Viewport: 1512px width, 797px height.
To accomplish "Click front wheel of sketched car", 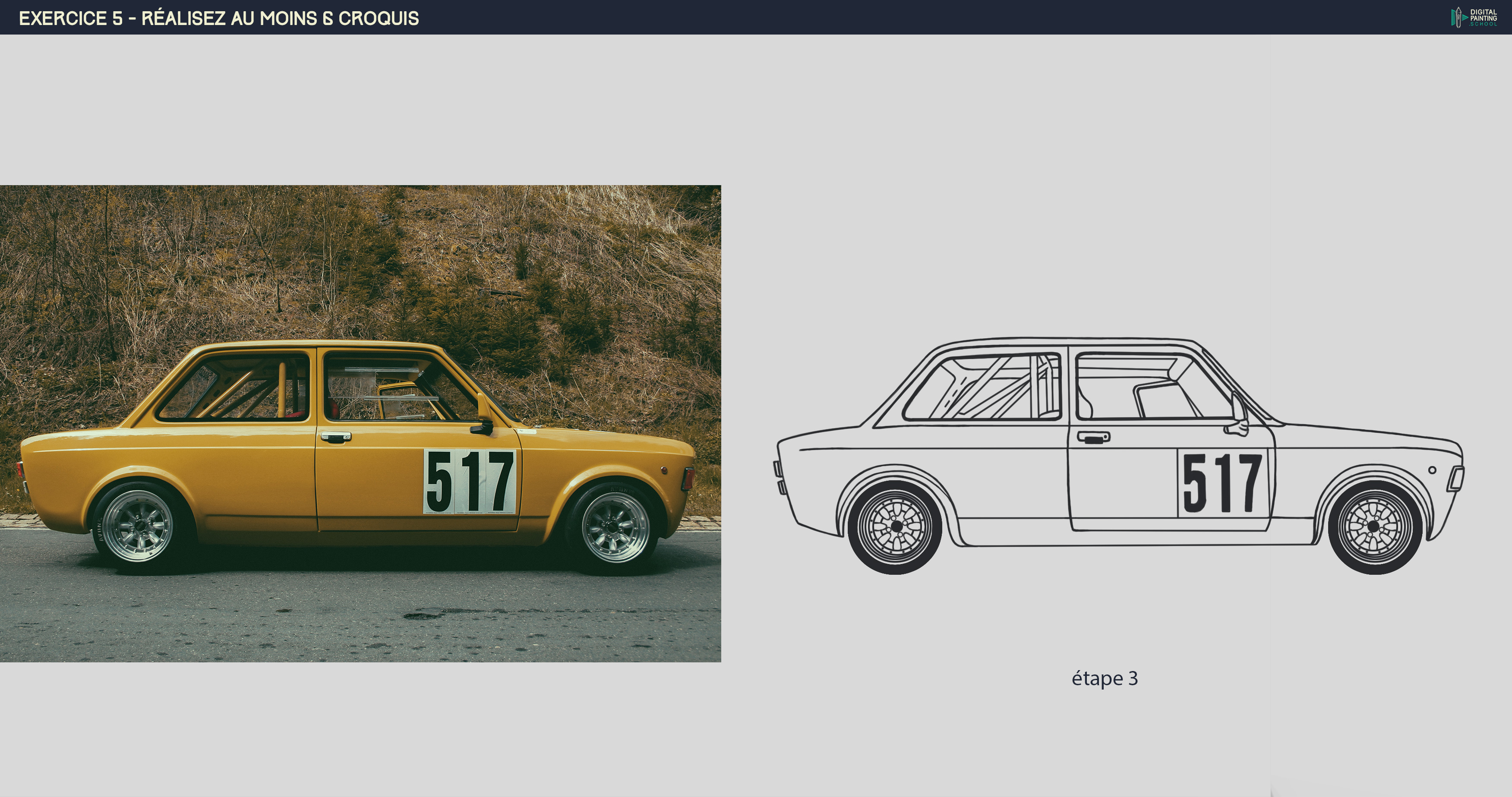I will (x=1374, y=526).
